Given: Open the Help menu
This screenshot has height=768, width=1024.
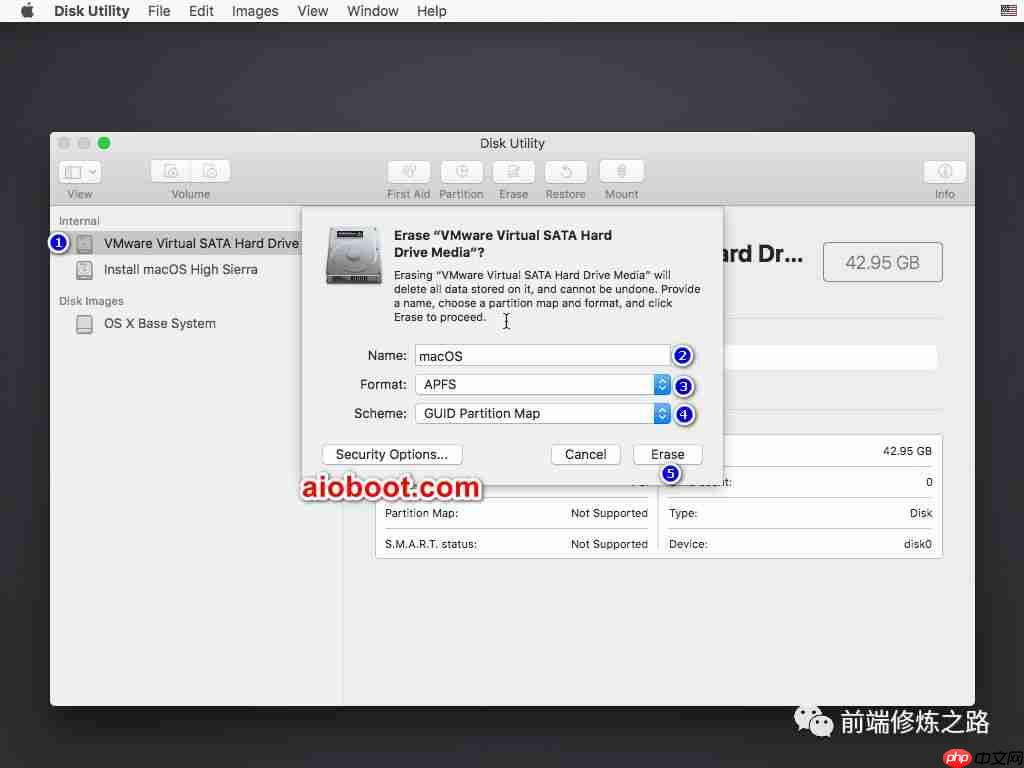Looking at the screenshot, I should click(432, 11).
